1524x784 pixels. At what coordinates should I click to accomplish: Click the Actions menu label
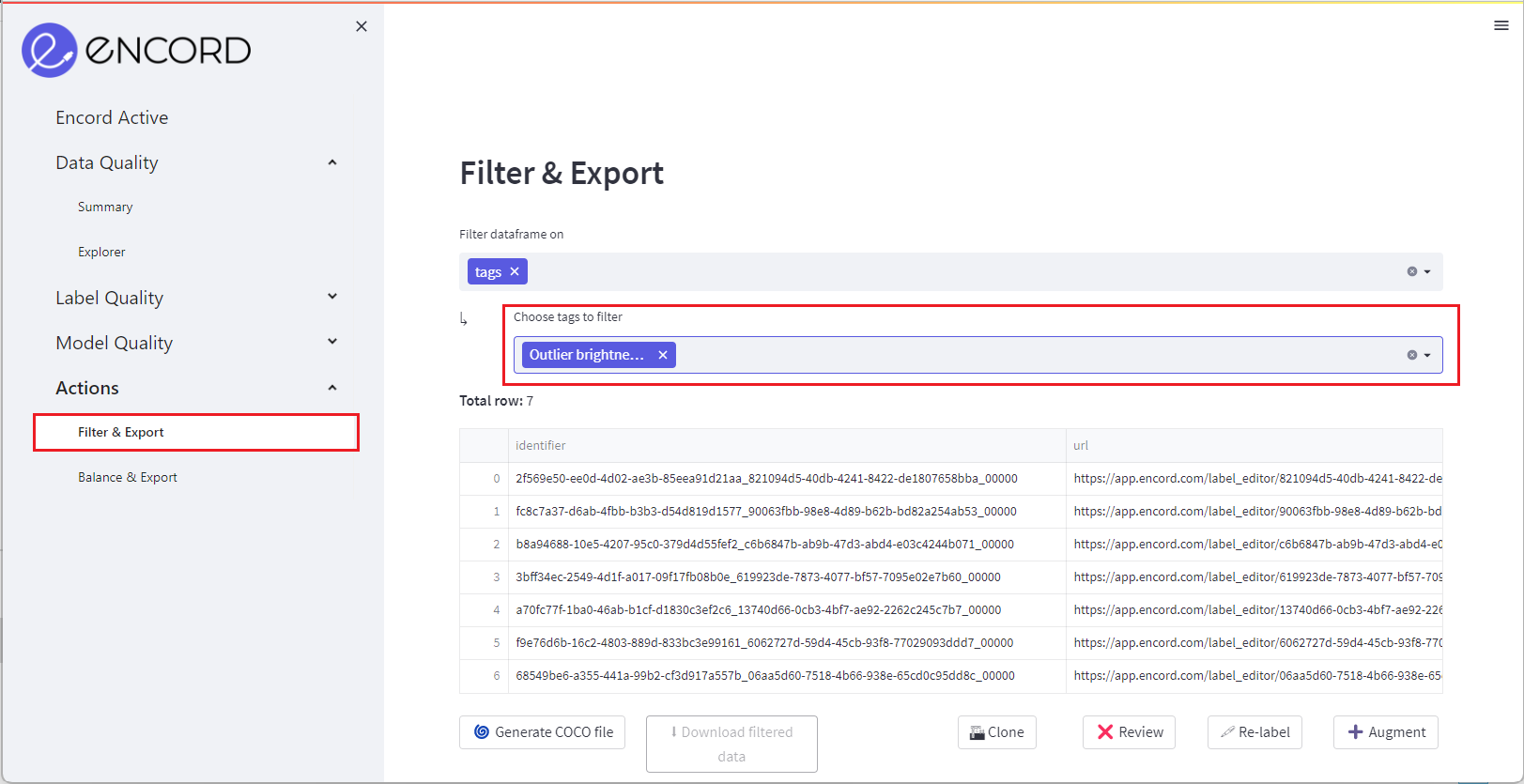(86, 388)
